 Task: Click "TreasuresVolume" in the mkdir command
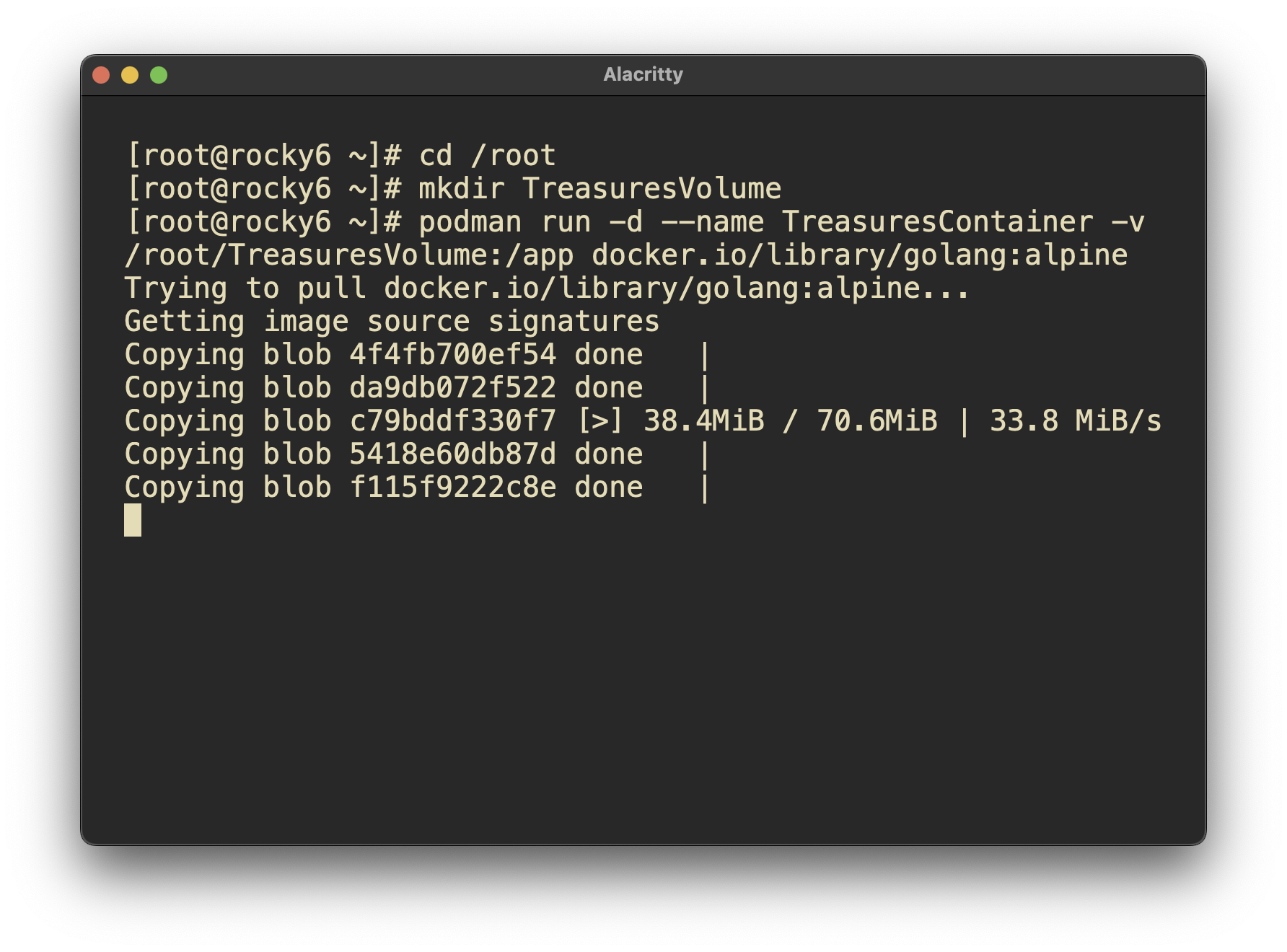[x=651, y=189]
